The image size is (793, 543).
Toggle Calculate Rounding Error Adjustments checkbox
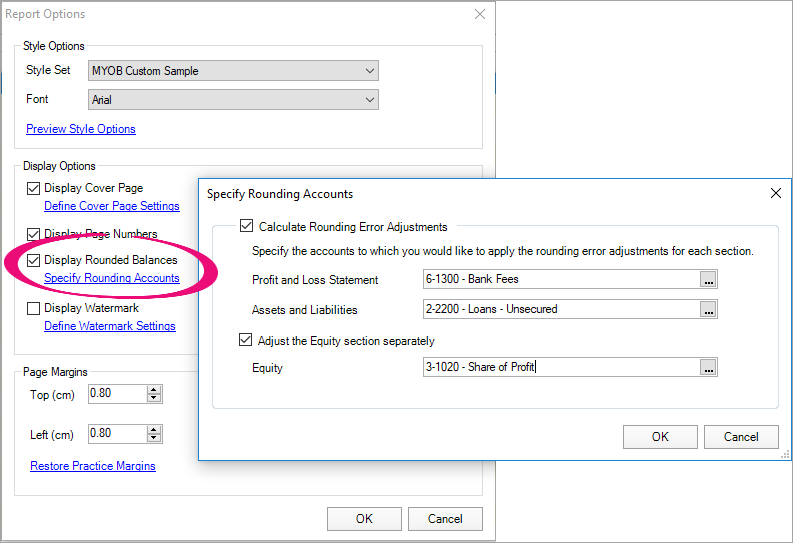[247, 227]
